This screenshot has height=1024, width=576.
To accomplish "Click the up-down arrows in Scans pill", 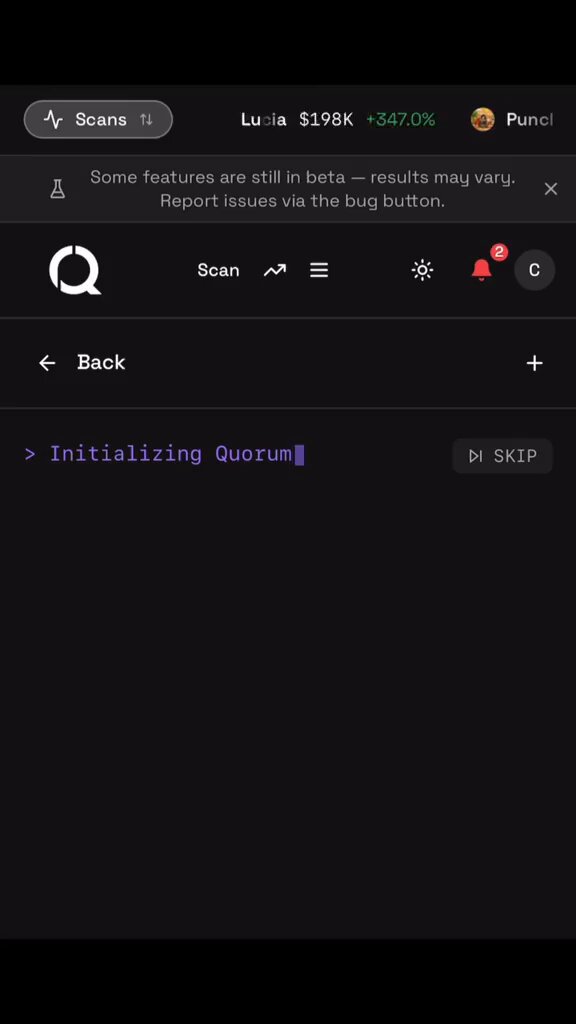I will pos(146,120).
